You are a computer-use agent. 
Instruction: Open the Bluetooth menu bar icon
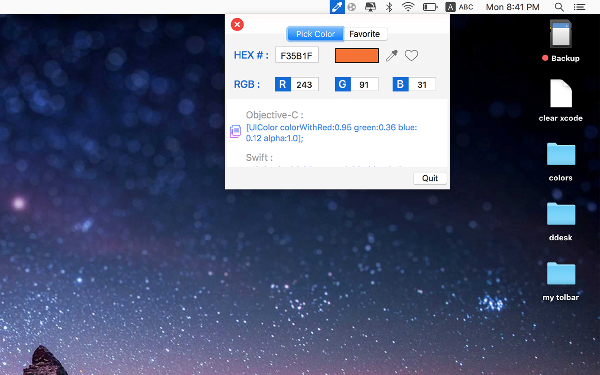[x=389, y=7]
